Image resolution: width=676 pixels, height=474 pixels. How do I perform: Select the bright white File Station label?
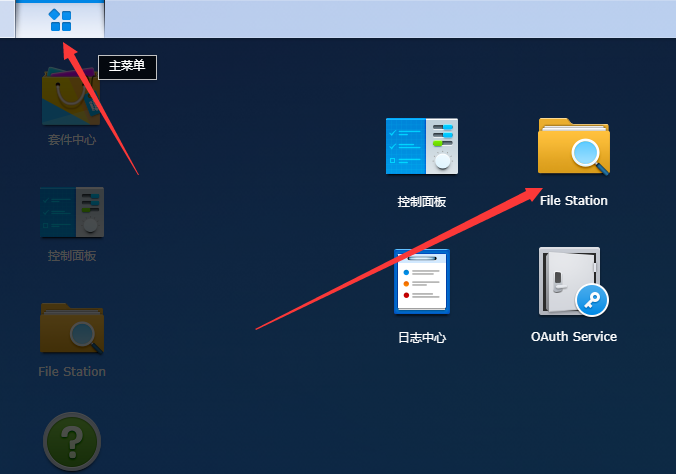574,201
